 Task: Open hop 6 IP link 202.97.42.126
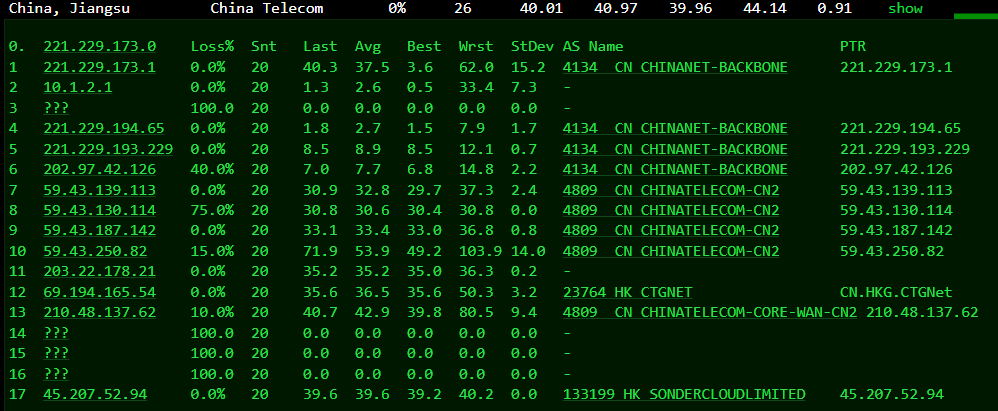99,169
